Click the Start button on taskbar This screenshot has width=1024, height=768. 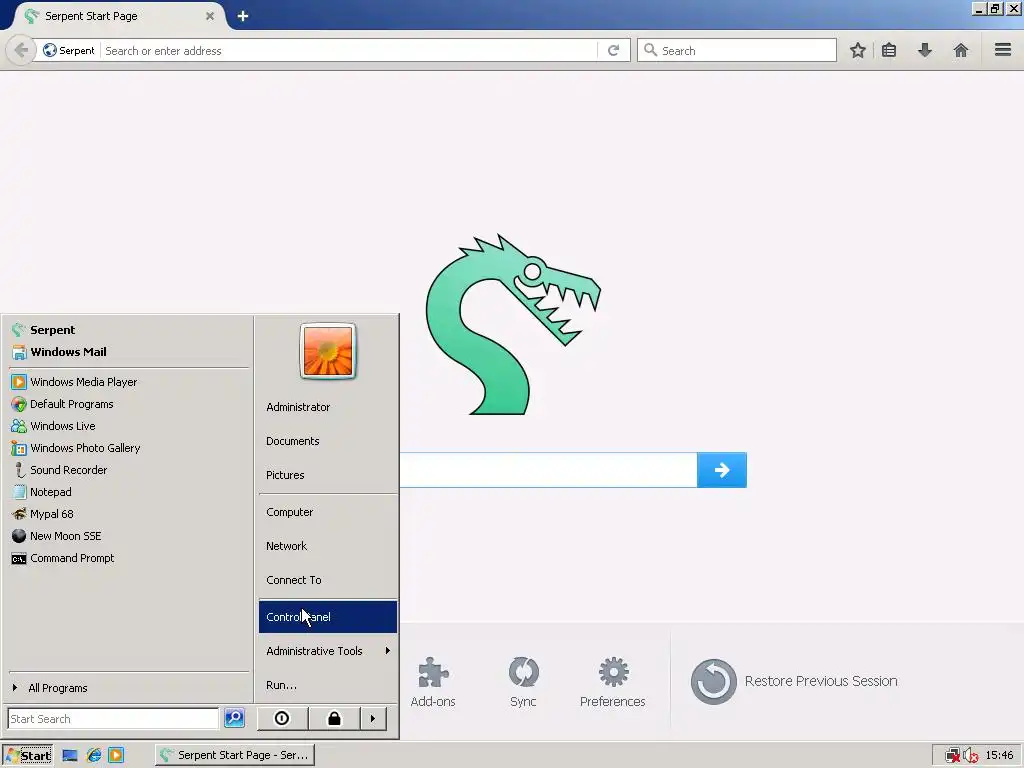(27, 755)
